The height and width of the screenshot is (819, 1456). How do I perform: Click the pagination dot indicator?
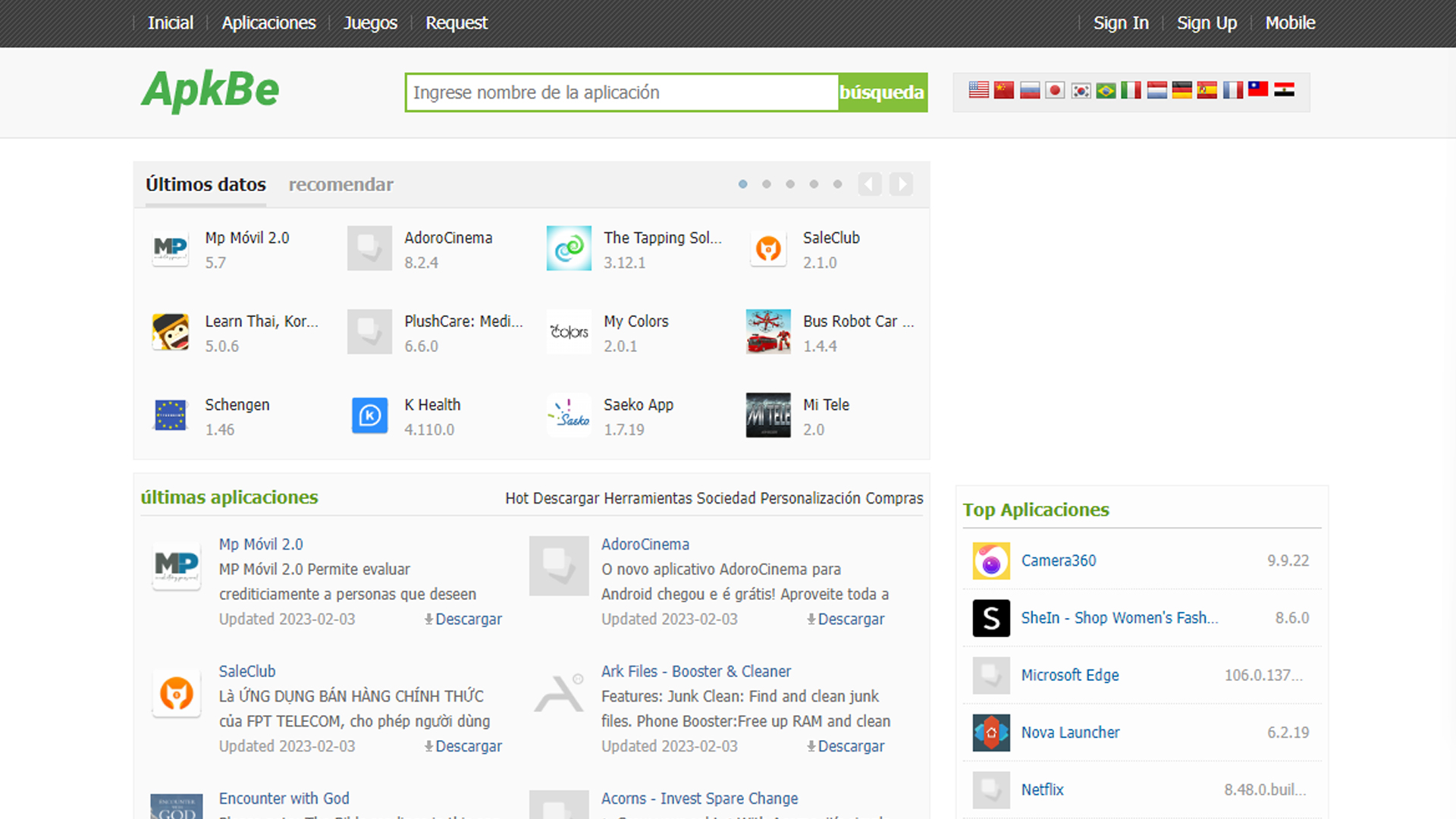[743, 184]
